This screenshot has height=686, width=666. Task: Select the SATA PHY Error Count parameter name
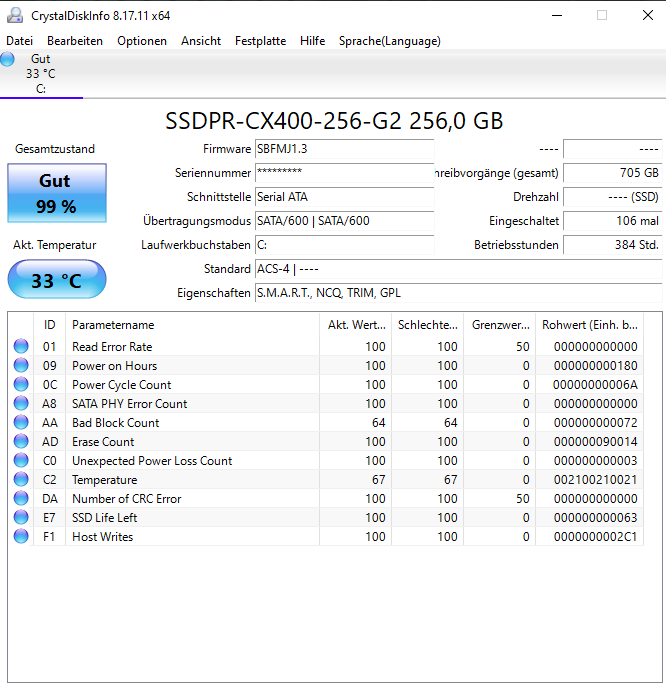pyautogui.click(x=130, y=403)
